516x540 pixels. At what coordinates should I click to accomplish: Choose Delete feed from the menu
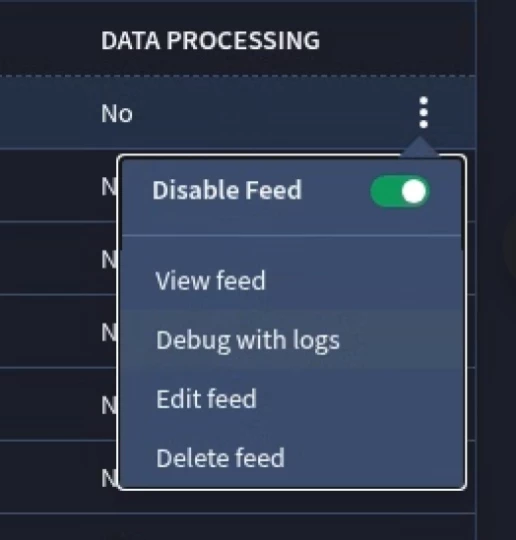[220, 458]
